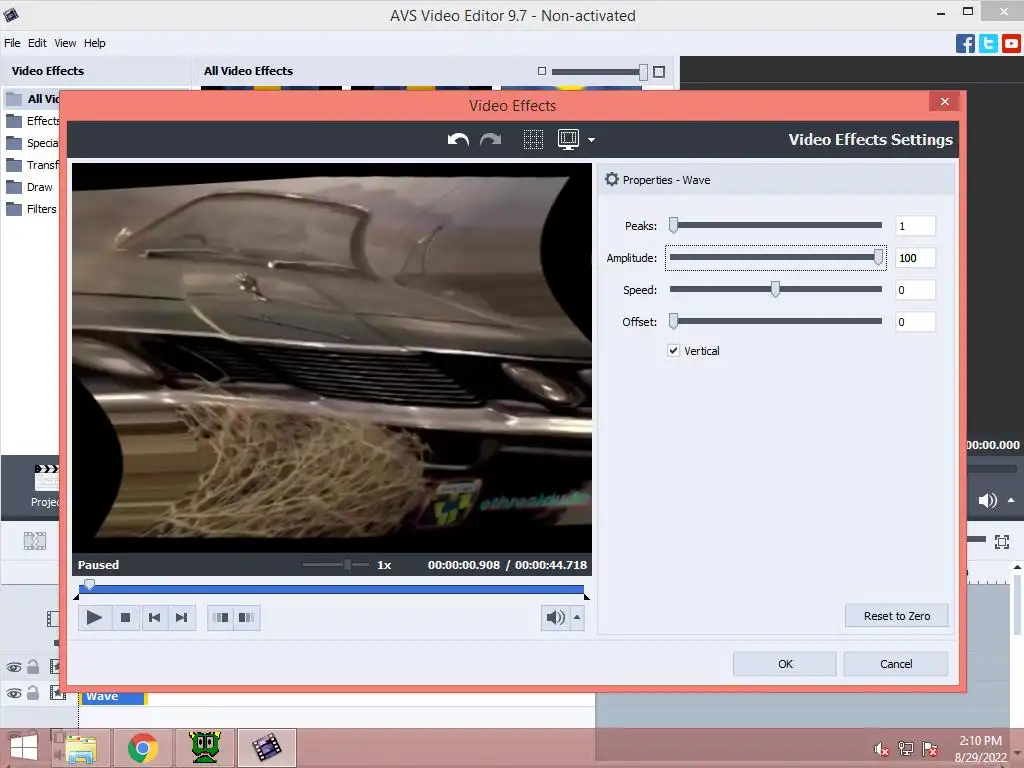The image size is (1024, 768).
Task: Open File Explorer from the taskbar
Action: click(82, 748)
